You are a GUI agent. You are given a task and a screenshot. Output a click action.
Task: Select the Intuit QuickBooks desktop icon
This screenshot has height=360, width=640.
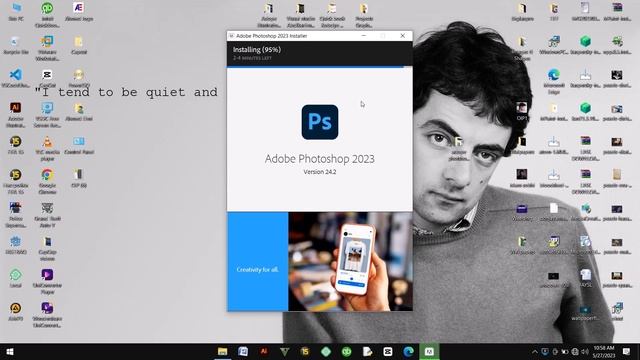tap(47, 15)
